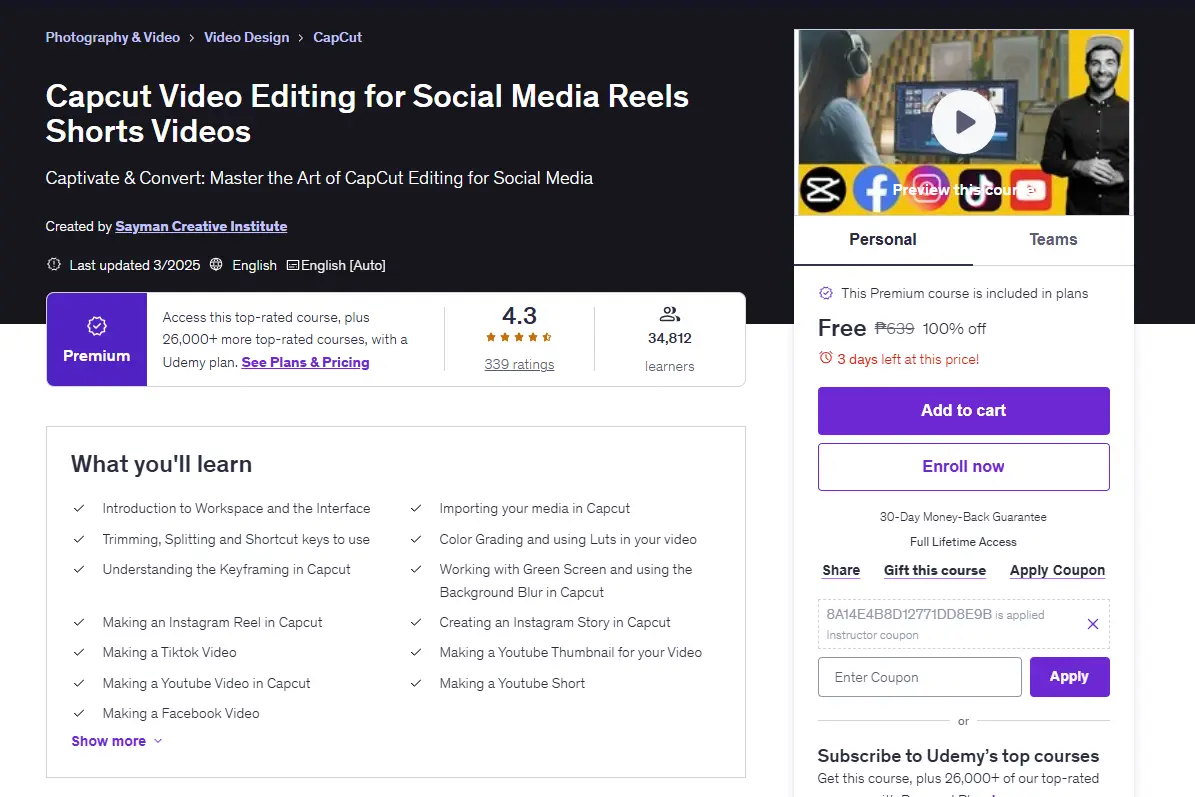This screenshot has height=797, width=1195.
Task: Click Apply Coupon link
Action: click(1057, 570)
